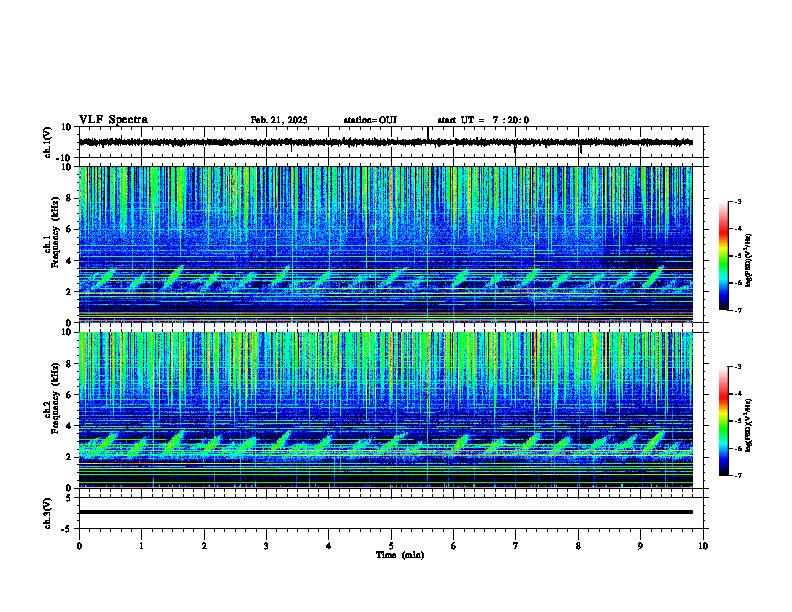Click time axis tick label '10'
This screenshot has width=792, height=612.
703,546
